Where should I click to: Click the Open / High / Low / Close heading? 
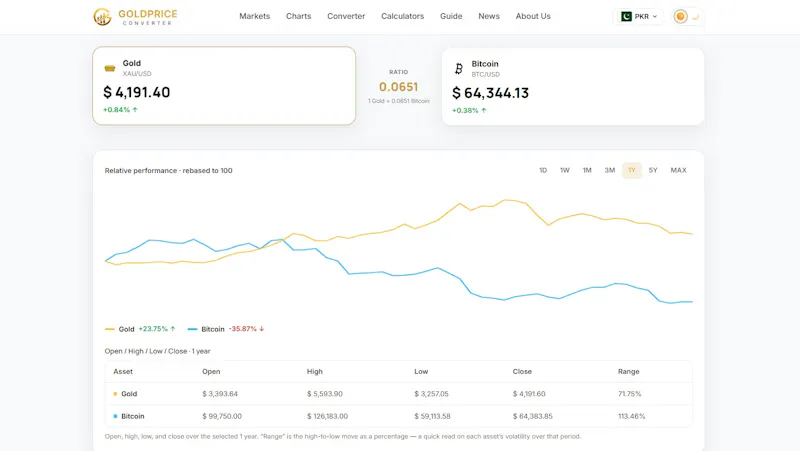coord(157,351)
